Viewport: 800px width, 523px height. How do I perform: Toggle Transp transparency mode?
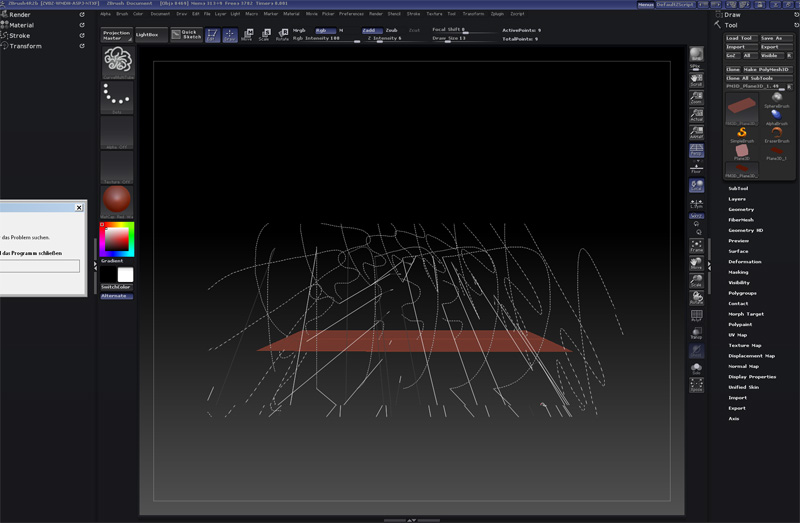coord(696,333)
